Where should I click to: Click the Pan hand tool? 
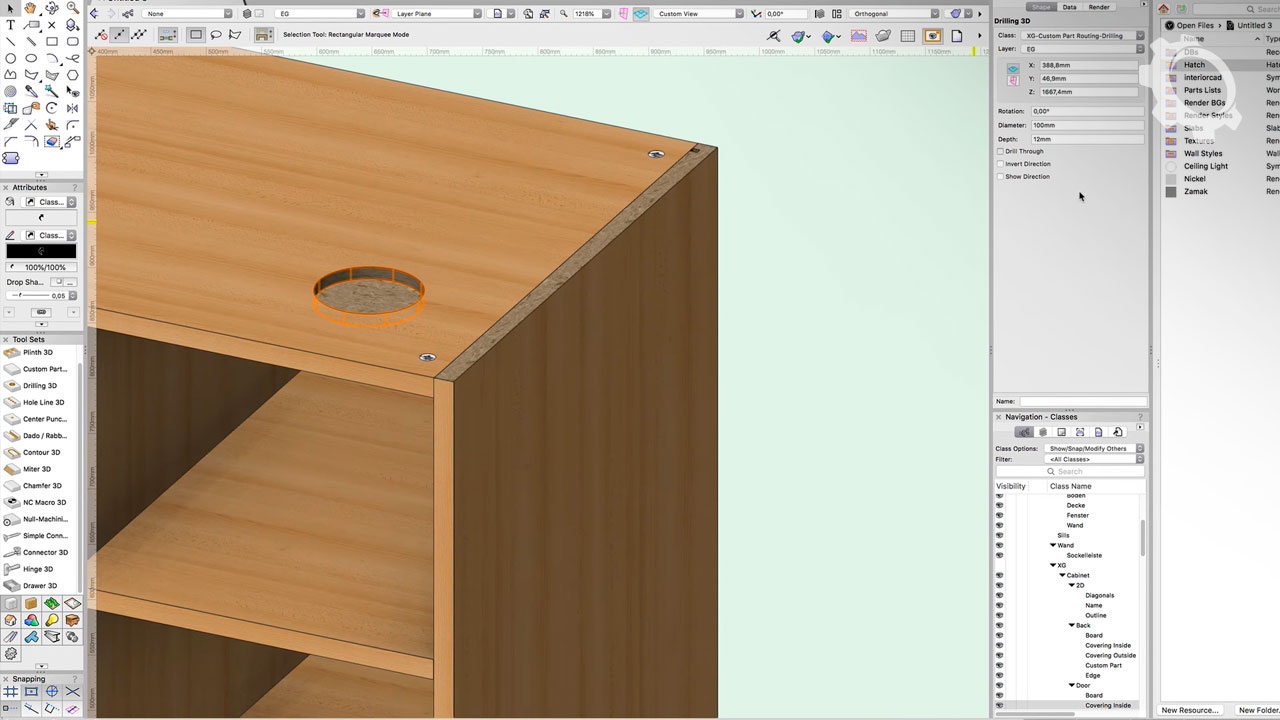tap(31, 8)
